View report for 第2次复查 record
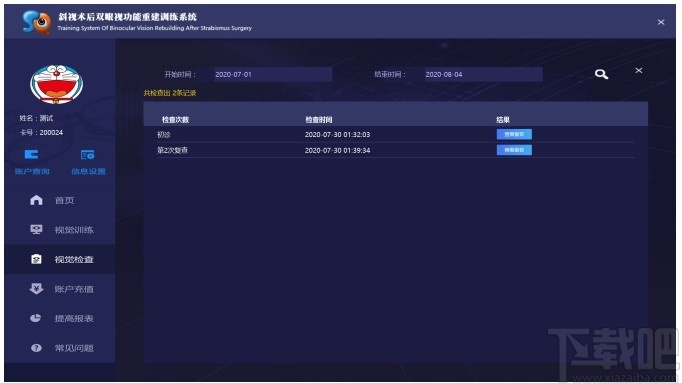This screenshot has height=383, width=682. tap(514, 150)
